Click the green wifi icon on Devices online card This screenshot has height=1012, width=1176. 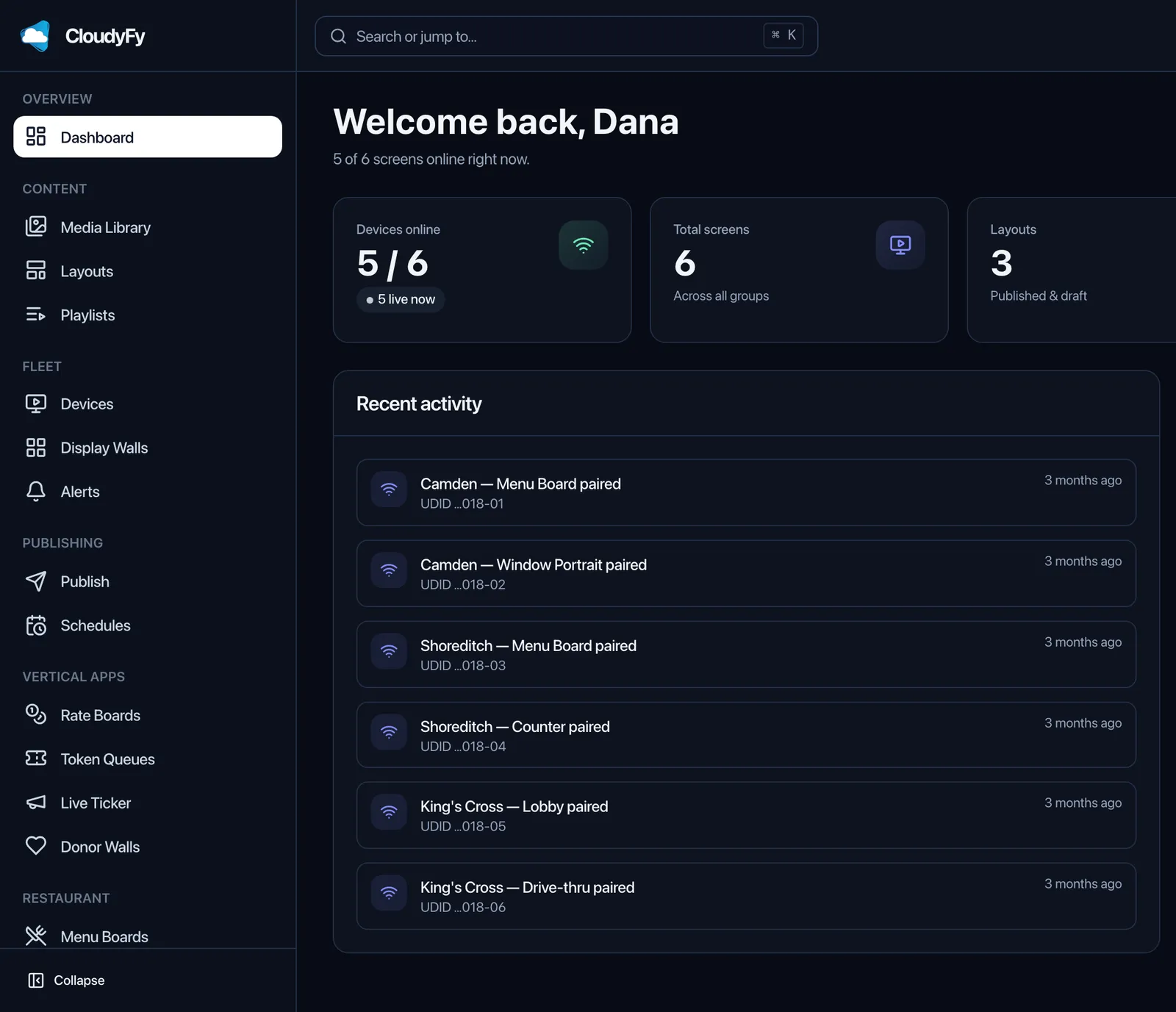pyautogui.click(x=584, y=245)
